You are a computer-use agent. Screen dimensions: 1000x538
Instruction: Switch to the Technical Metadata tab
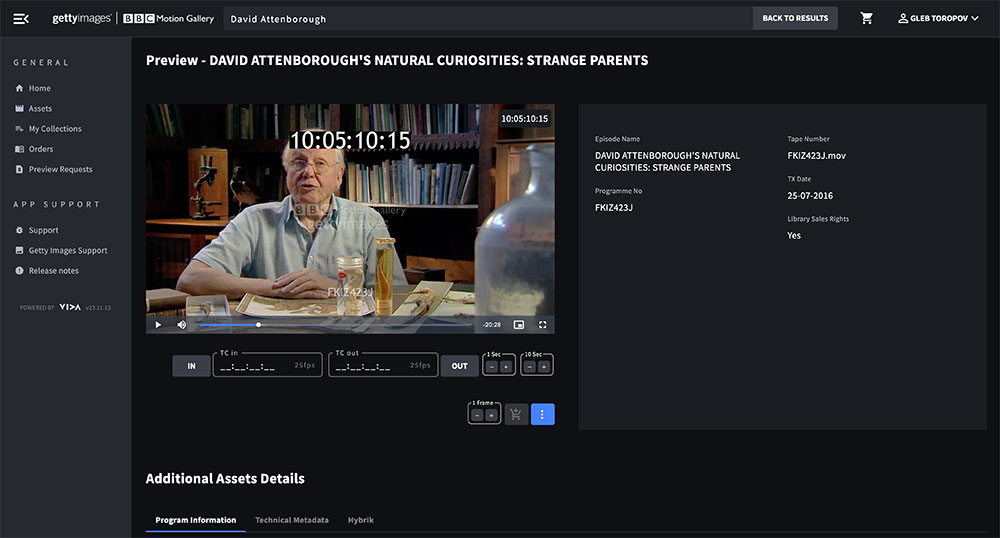pos(291,520)
